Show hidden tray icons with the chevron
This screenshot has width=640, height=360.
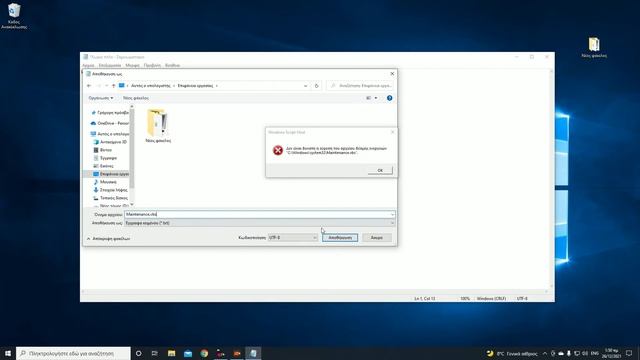coord(544,353)
